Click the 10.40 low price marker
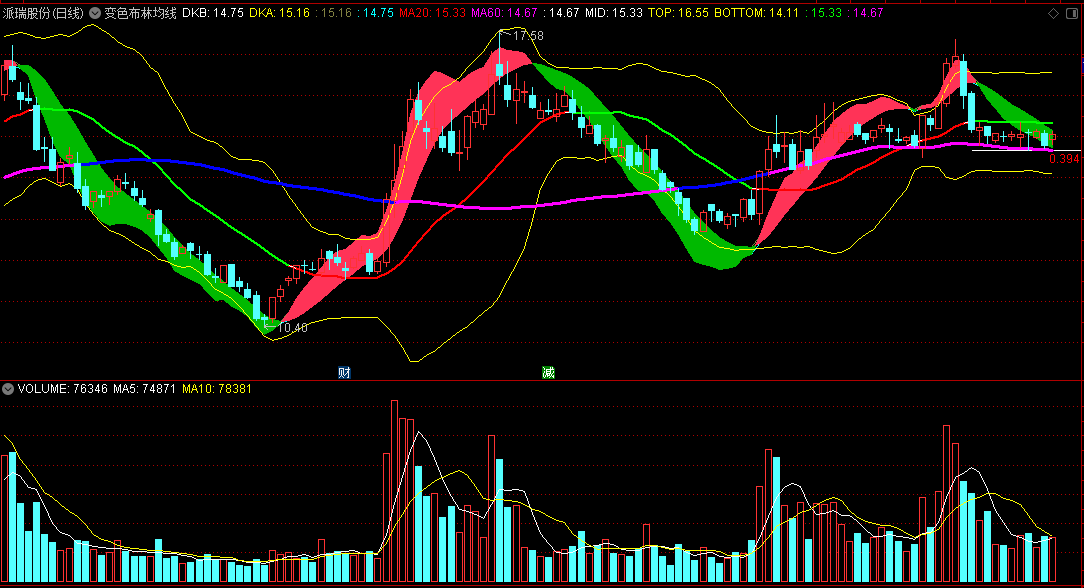1084x588 pixels. click(x=292, y=328)
